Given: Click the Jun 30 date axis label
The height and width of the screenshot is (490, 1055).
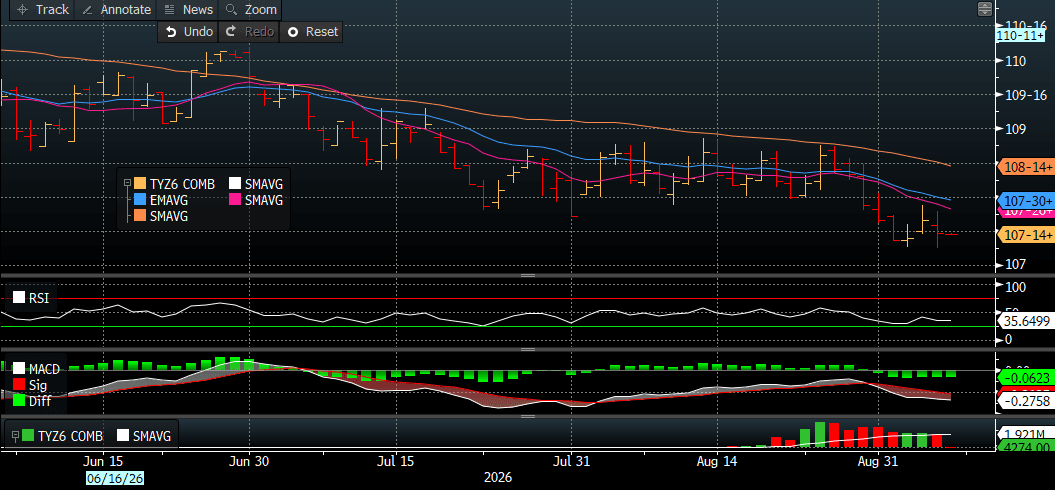Looking at the screenshot, I should point(250,462).
